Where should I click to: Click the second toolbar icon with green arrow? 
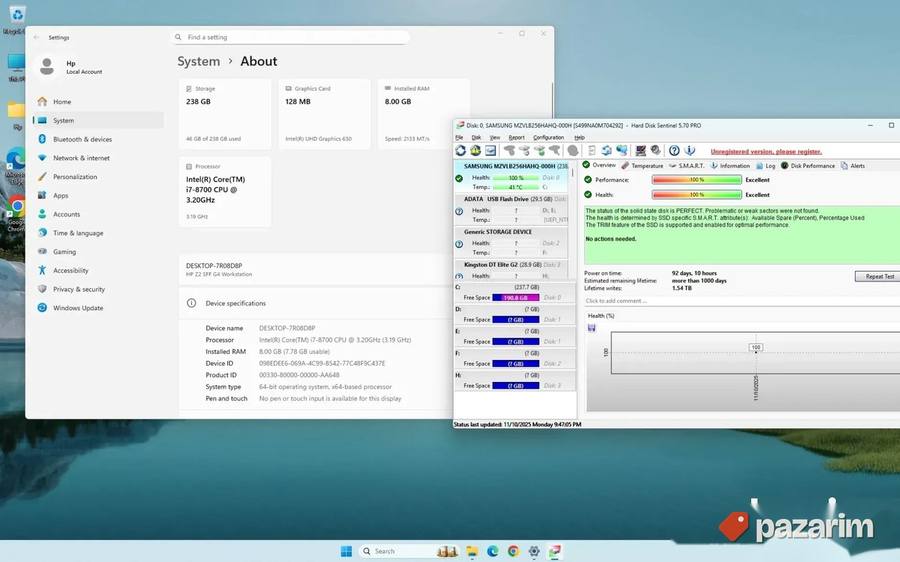(475, 150)
